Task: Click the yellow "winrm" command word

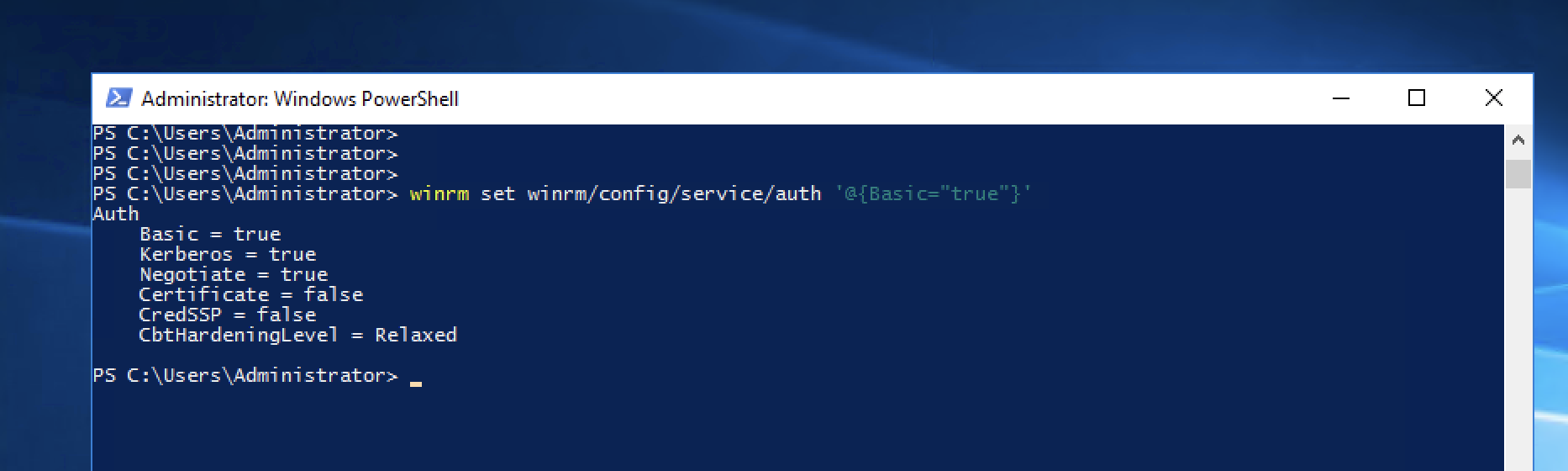Action: (x=439, y=194)
